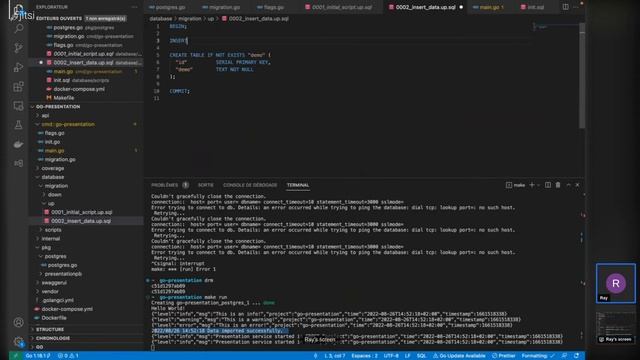Select Ray's participant thumbnail in Jitsi
Image resolution: width=640 pixels, height=360 pixels.
(x=616, y=283)
